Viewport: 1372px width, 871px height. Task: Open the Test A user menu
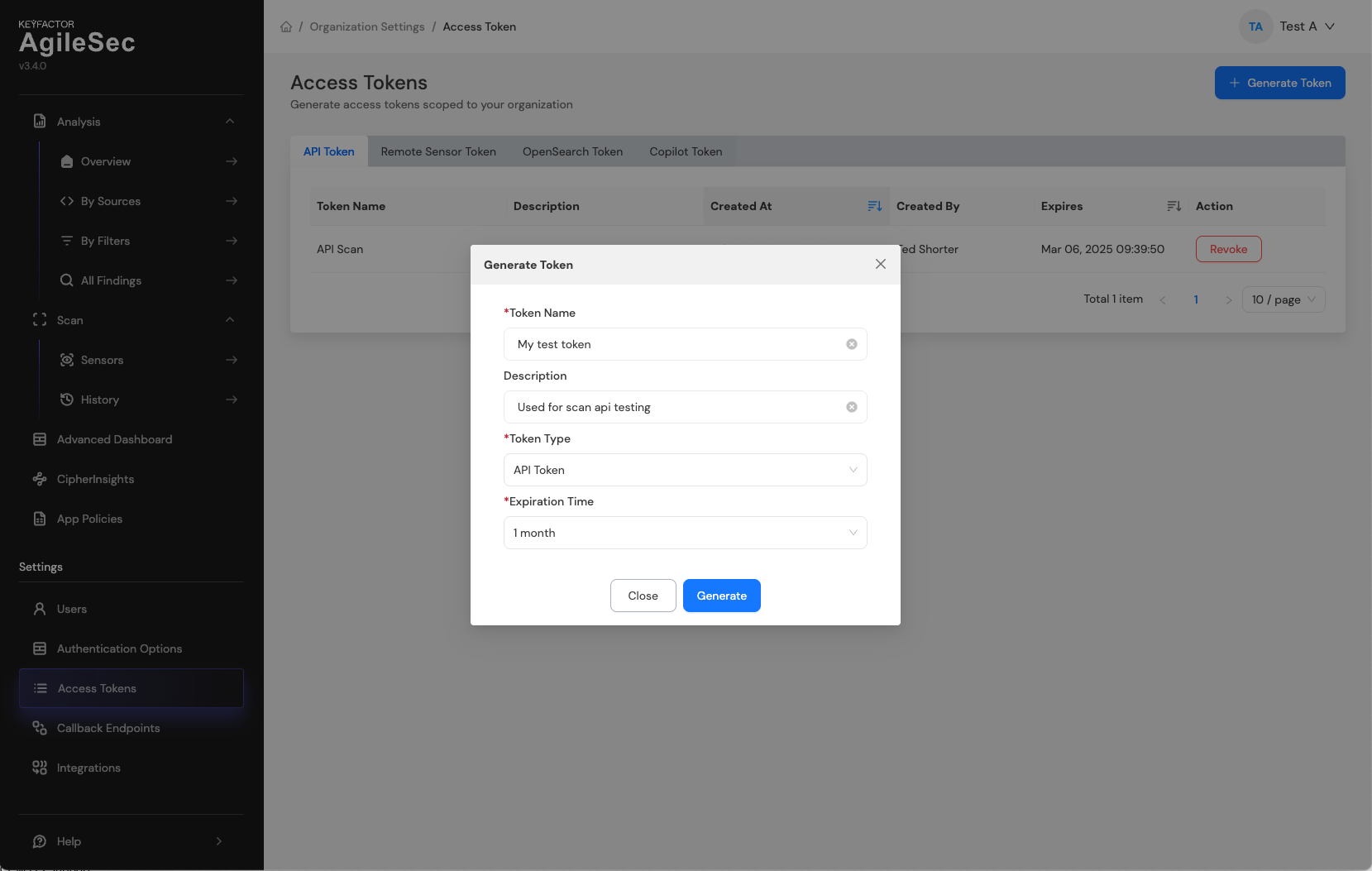click(x=1297, y=26)
